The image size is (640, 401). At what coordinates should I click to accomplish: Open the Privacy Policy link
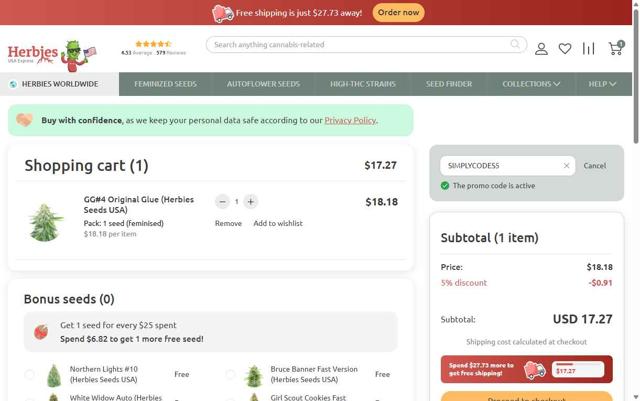pyautogui.click(x=350, y=120)
